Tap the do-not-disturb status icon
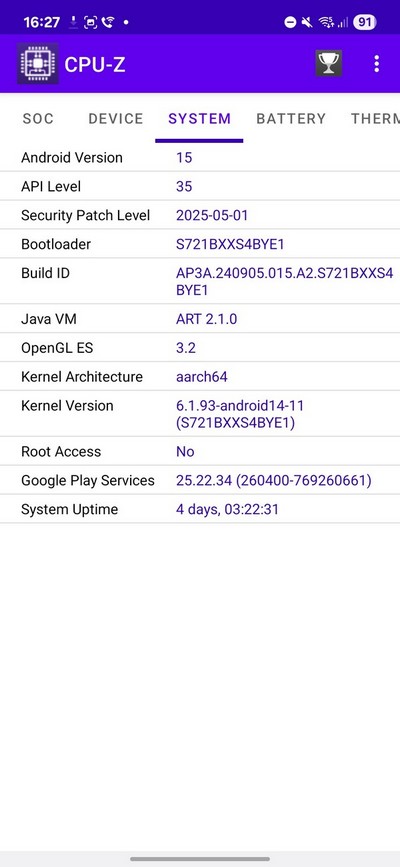 tap(290, 22)
